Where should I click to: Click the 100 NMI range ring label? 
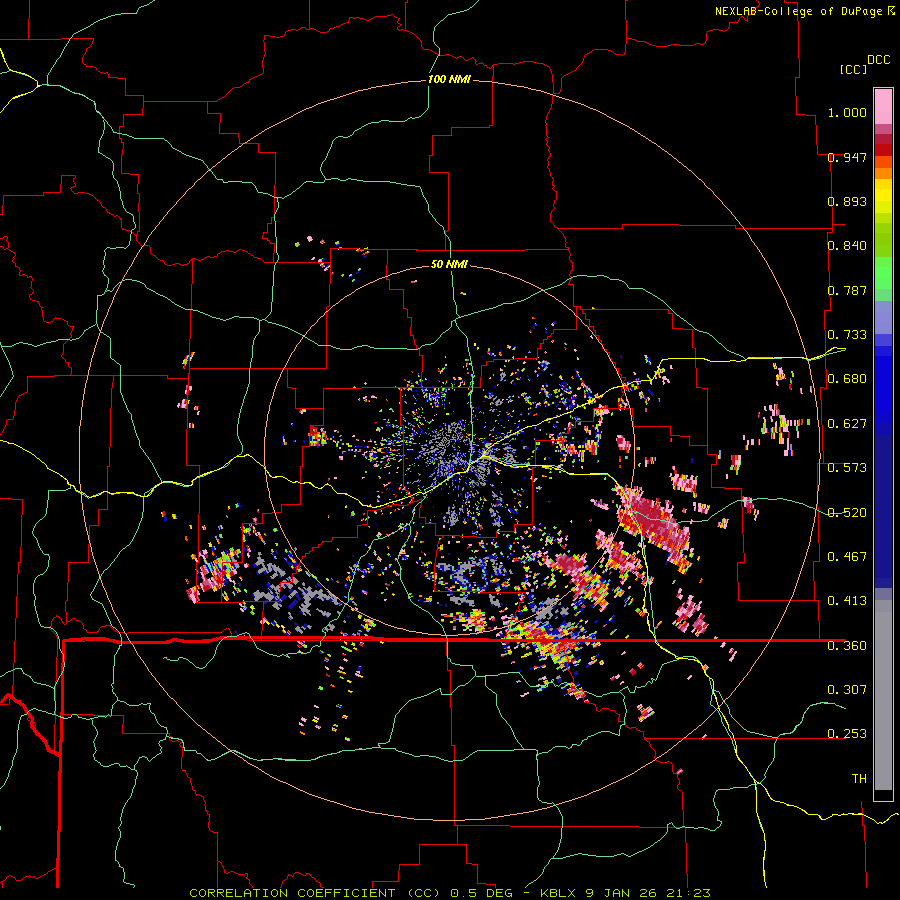click(x=449, y=79)
